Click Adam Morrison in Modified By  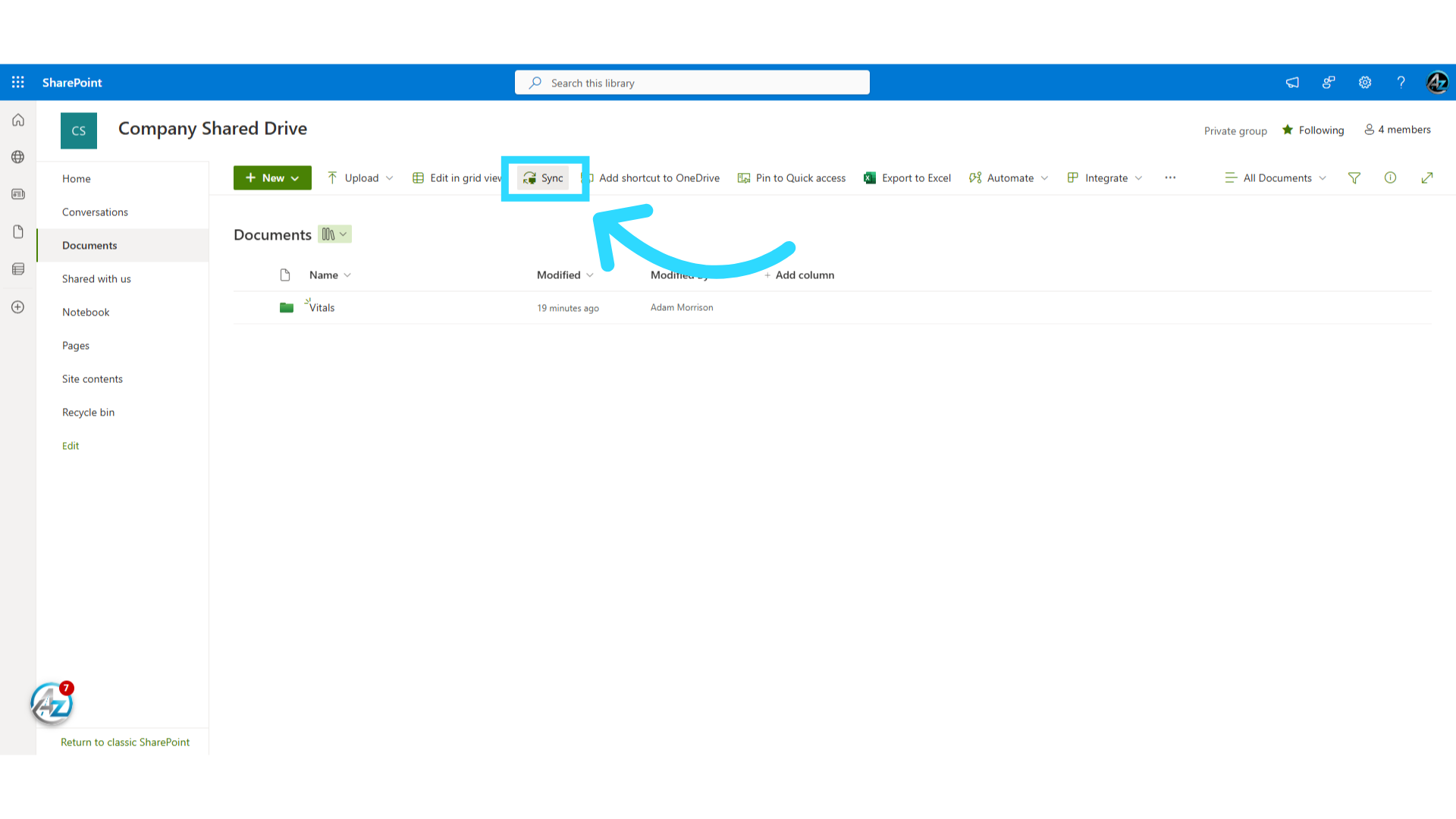coord(682,308)
